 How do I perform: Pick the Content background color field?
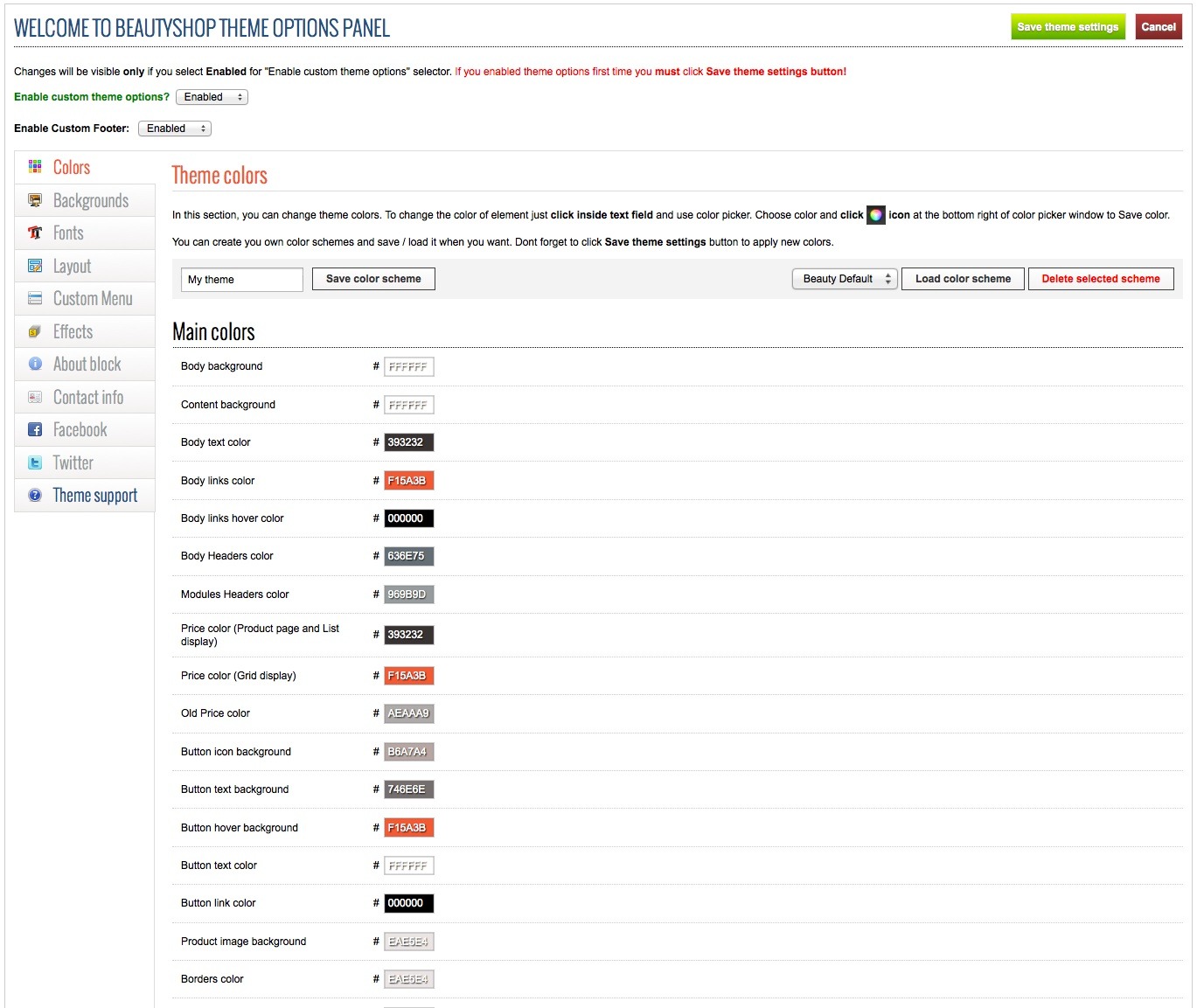[x=409, y=405]
